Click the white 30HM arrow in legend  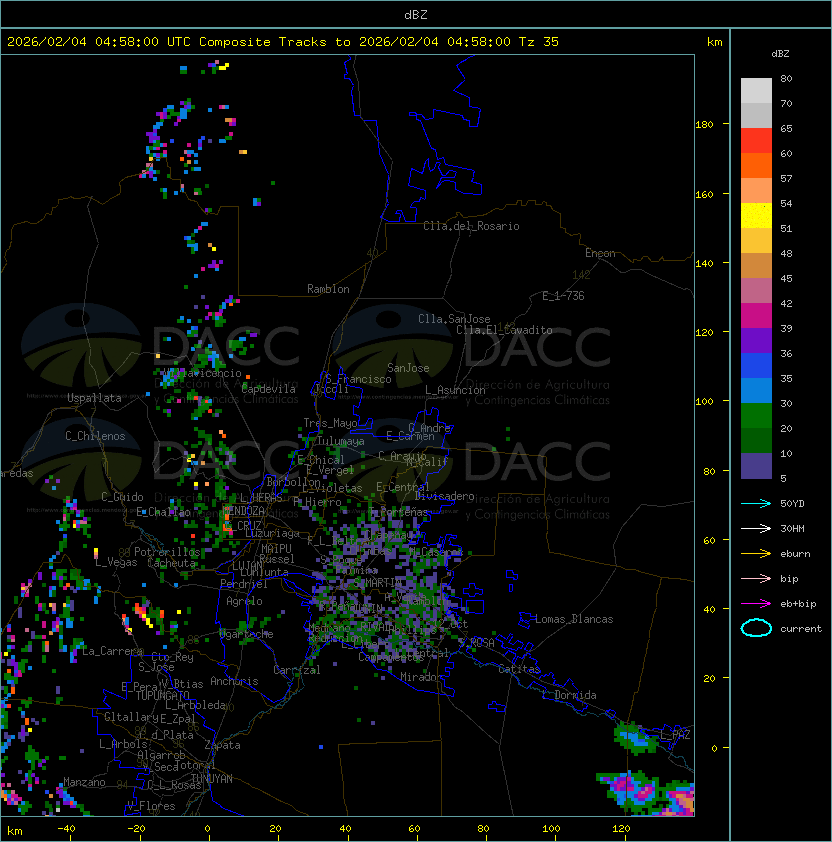point(756,528)
